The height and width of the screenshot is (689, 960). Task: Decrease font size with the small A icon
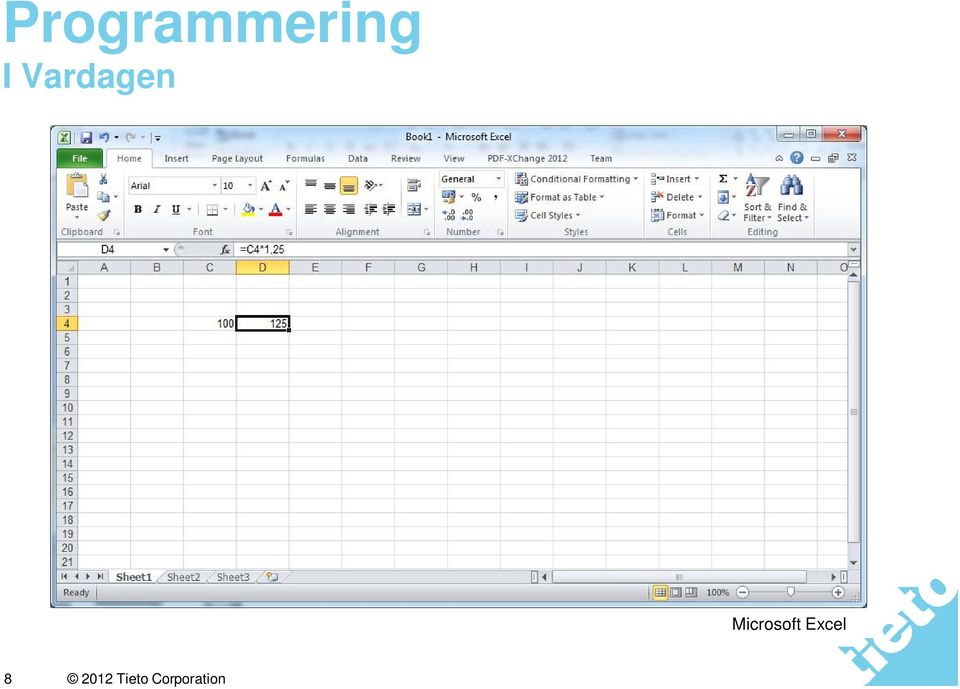click(x=284, y=186)
